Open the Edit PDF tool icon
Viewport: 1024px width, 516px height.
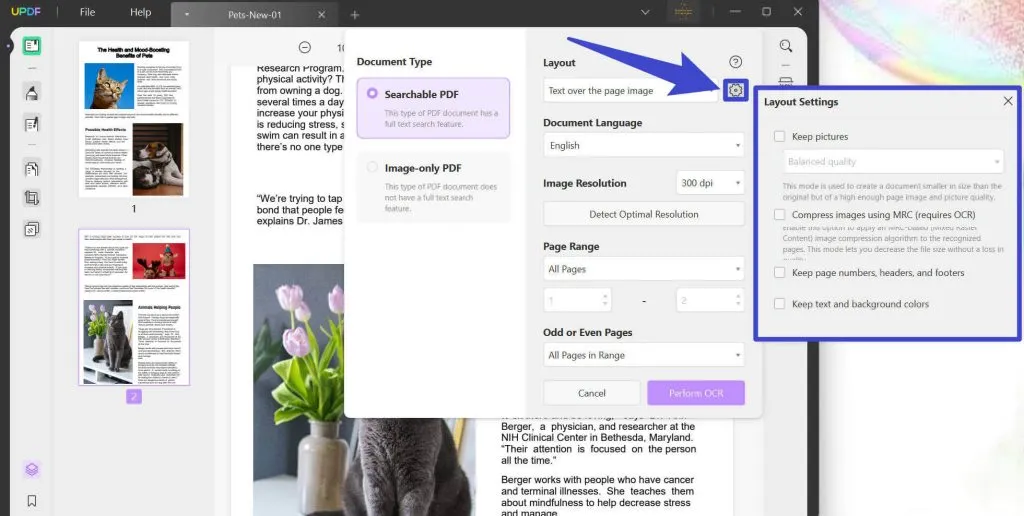[31, 123]
